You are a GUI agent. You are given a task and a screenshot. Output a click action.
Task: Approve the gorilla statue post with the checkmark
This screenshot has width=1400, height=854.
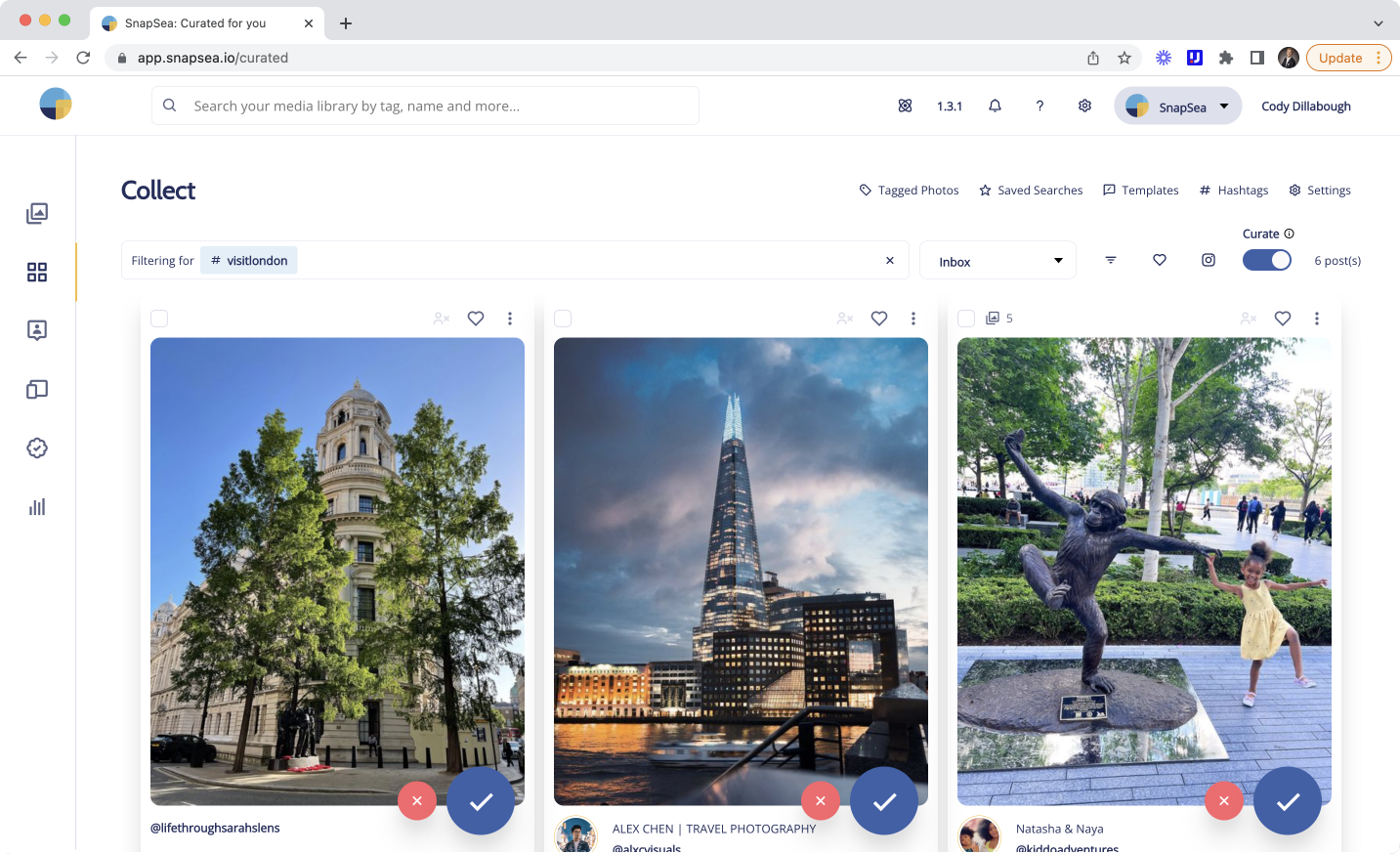point(1288,800)
